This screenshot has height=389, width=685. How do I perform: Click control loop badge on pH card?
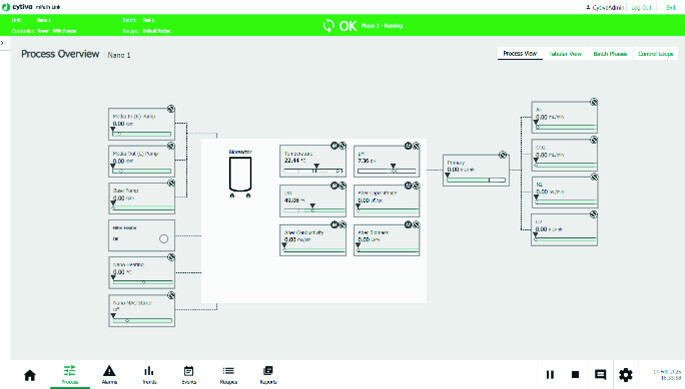pos(416,146)
